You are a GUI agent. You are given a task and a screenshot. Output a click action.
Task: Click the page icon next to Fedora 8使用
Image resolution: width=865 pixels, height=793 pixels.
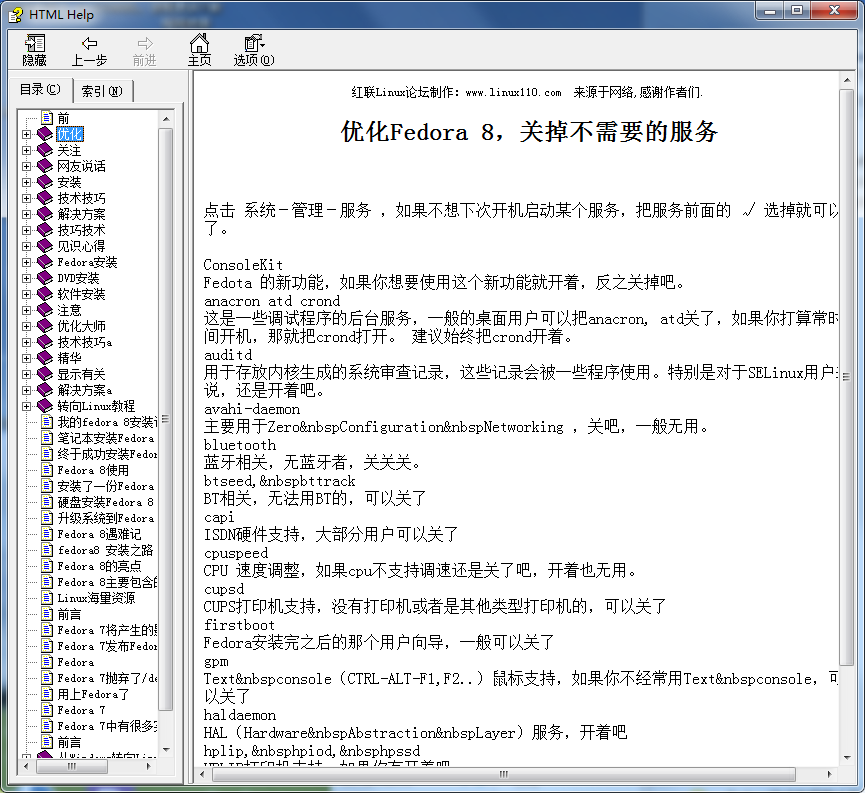coord(46,470)
